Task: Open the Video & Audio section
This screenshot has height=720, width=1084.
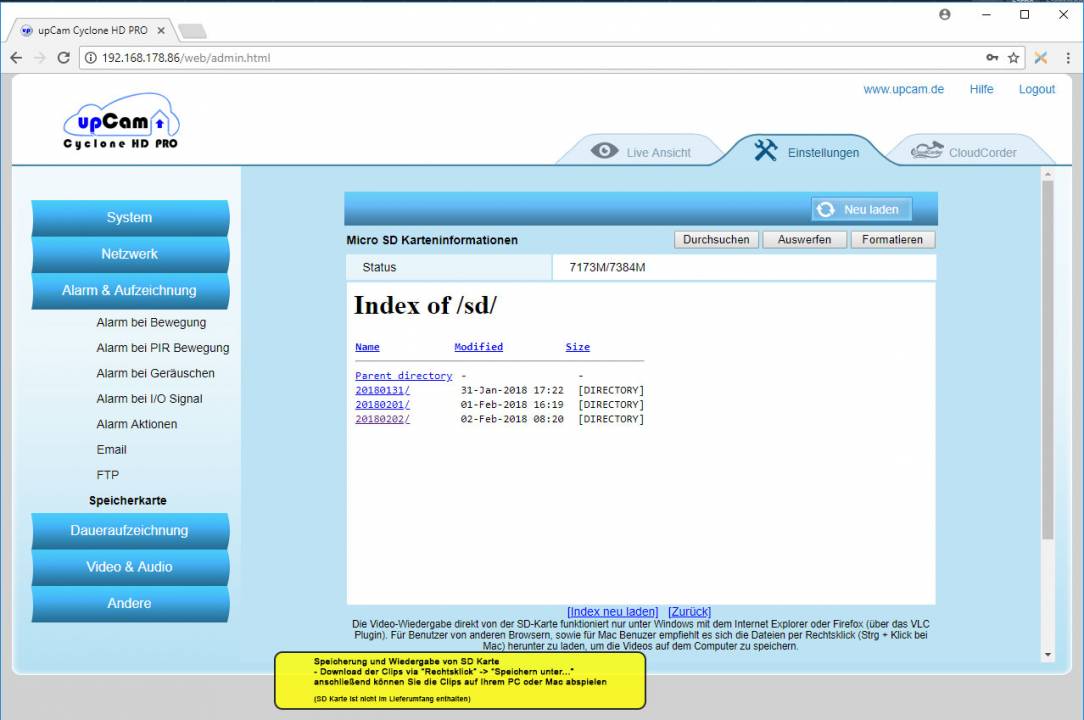Action: (x=130, y=568)
